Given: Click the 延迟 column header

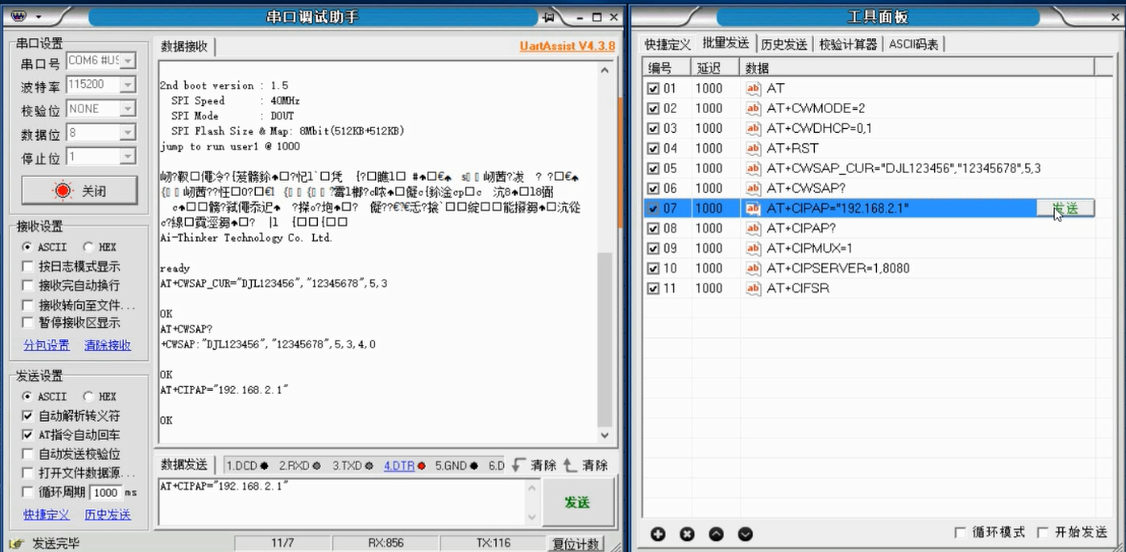Looking at the screenshot, I should click(715, 68).
